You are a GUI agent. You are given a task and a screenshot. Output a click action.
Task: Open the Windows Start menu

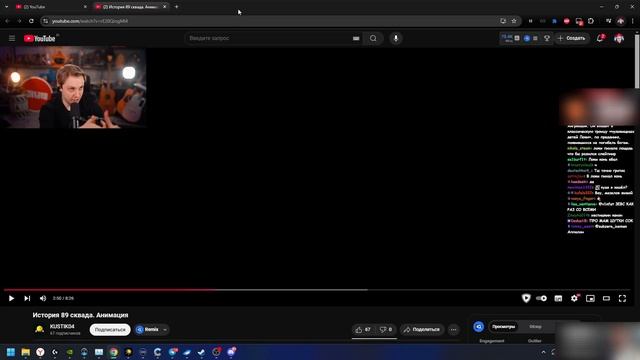(11, 352)
